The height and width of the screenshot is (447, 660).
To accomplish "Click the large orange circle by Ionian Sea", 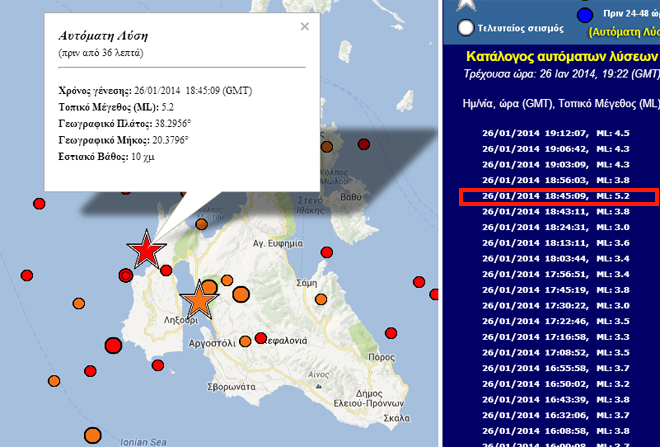I will click(92, 435).
